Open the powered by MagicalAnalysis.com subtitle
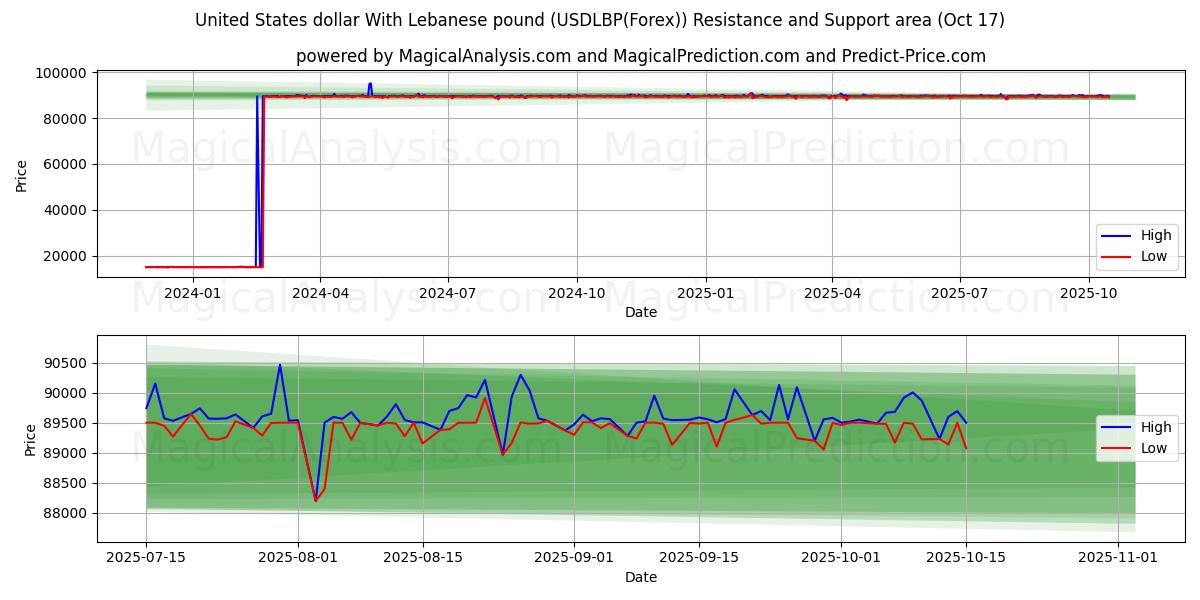1200x600 pixels. point(640,56)
